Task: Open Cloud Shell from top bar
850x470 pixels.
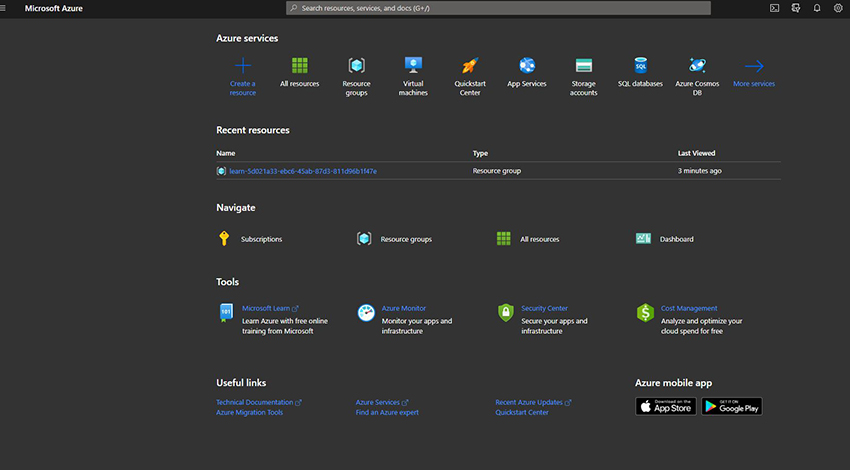Action: (x=775, y=8)
